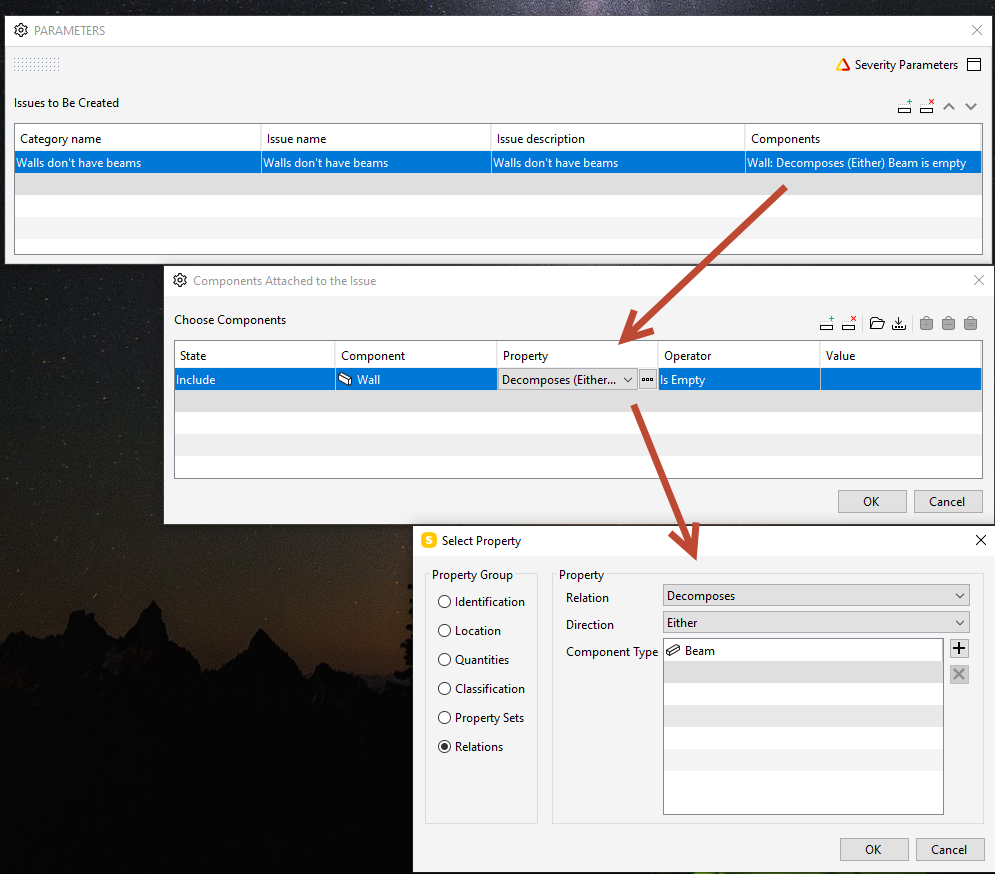The image size is (995, 874).
Task: Click Components column header in Parameters
Action: pos(864,139)
